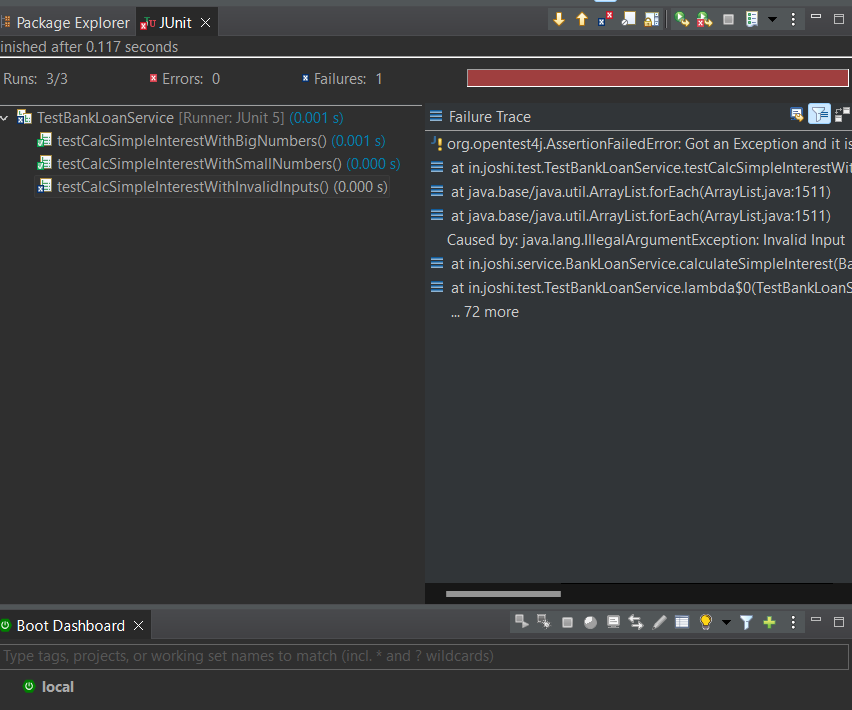The width and height of the screenshot is (852, 710).
Task: Toggle Show Skipped Tests Only filter
Action: [628, 20]
